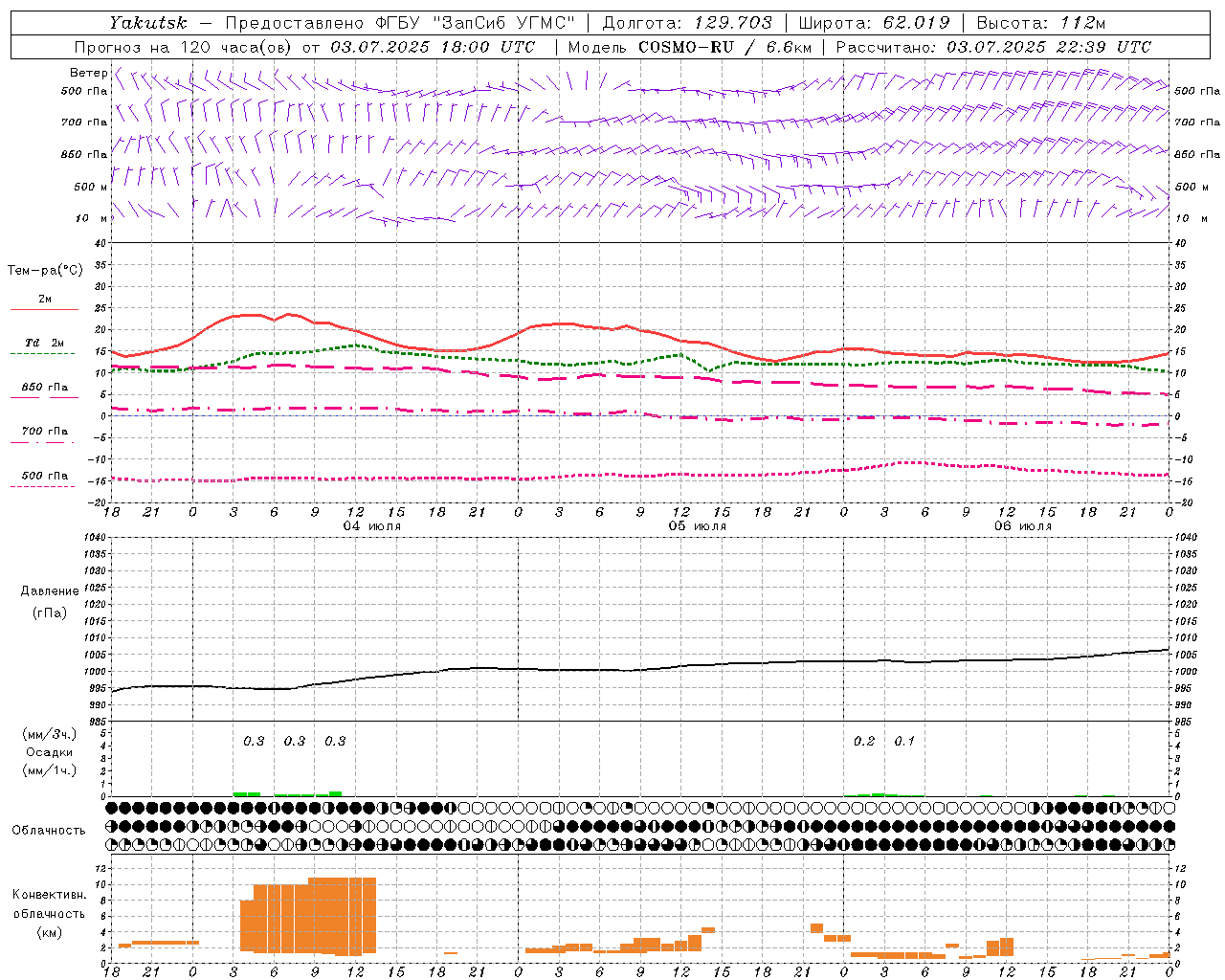Click the '(мм/3ч.)' precipitation unit label
The width and height of the screenshot is (1225, 980).
click(x=50, y=735)
